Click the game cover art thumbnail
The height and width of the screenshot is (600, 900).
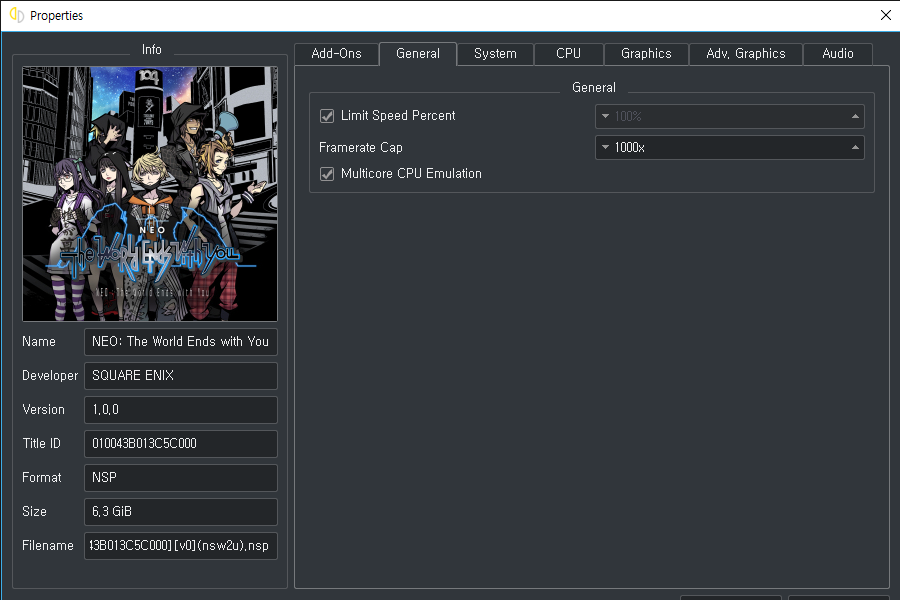click(150, 194)
